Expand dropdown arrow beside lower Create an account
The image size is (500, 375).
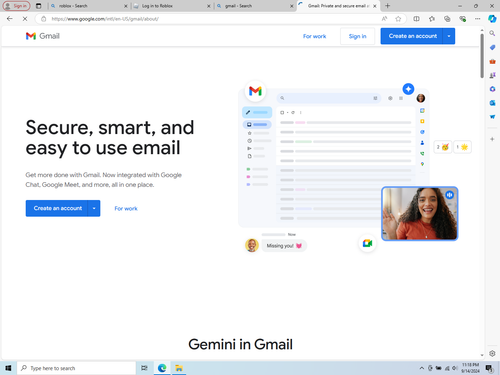coord(94,208)
